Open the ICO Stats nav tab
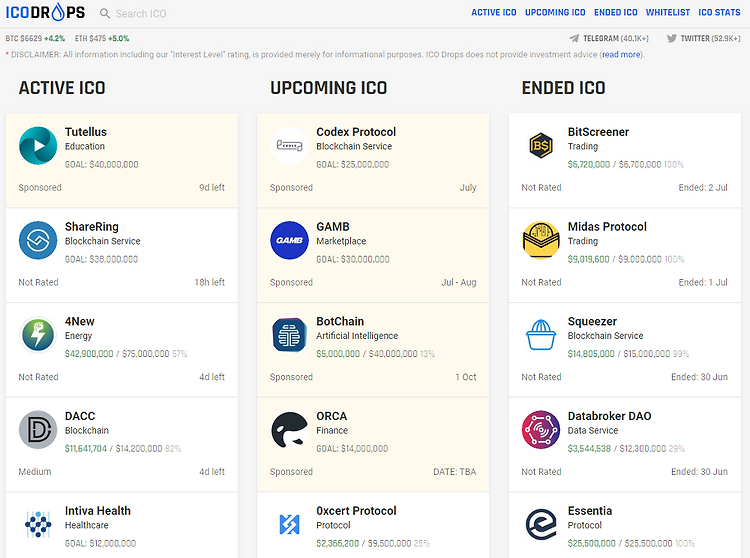 (x=719, y=12)
